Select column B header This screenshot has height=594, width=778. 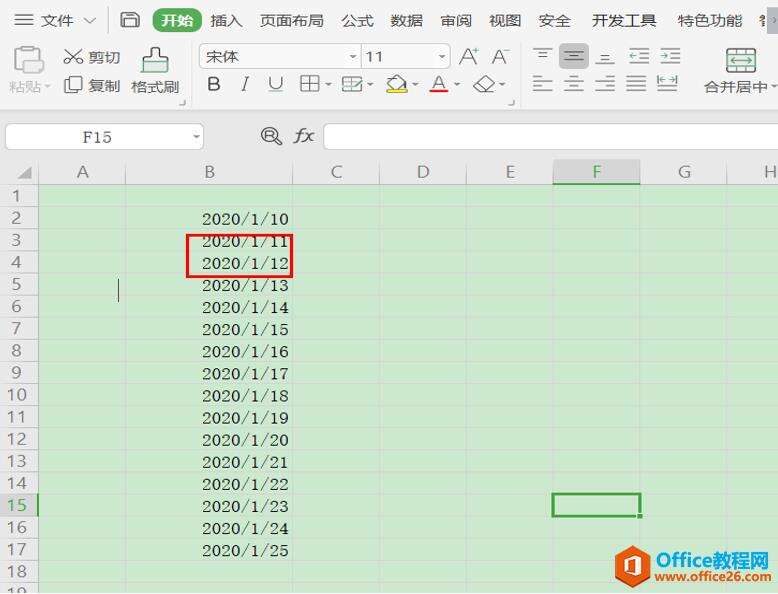tap(209, 172)
